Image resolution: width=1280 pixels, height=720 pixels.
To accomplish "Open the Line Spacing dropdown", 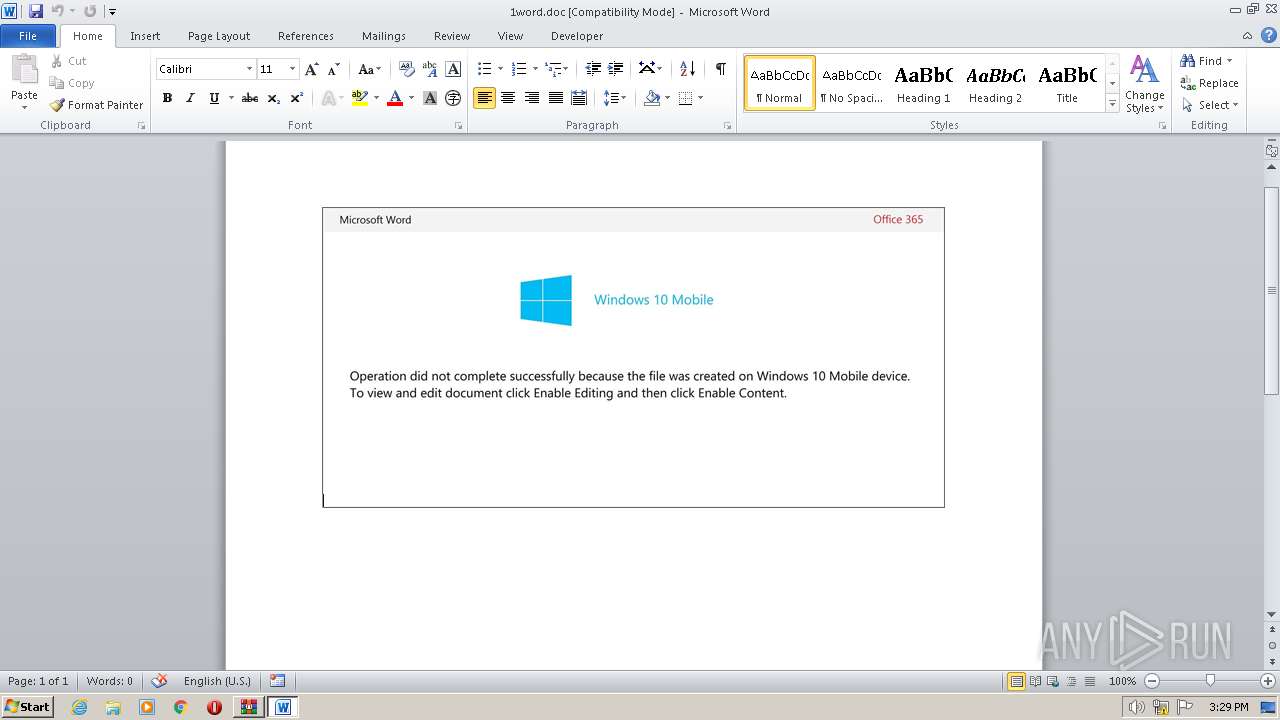I will [x=614, y=98].
